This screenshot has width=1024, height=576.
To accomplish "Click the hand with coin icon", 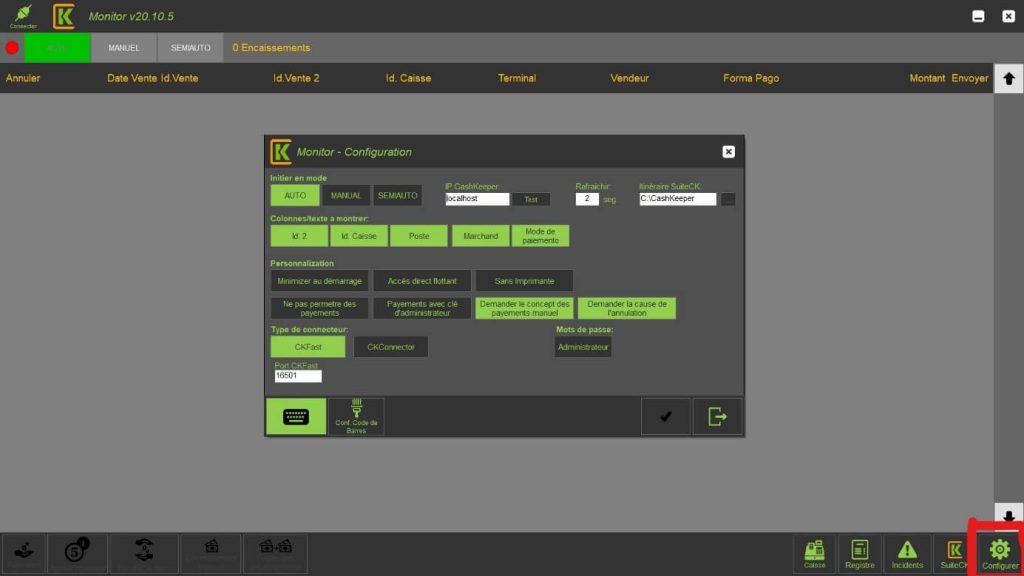I will 24,553.
